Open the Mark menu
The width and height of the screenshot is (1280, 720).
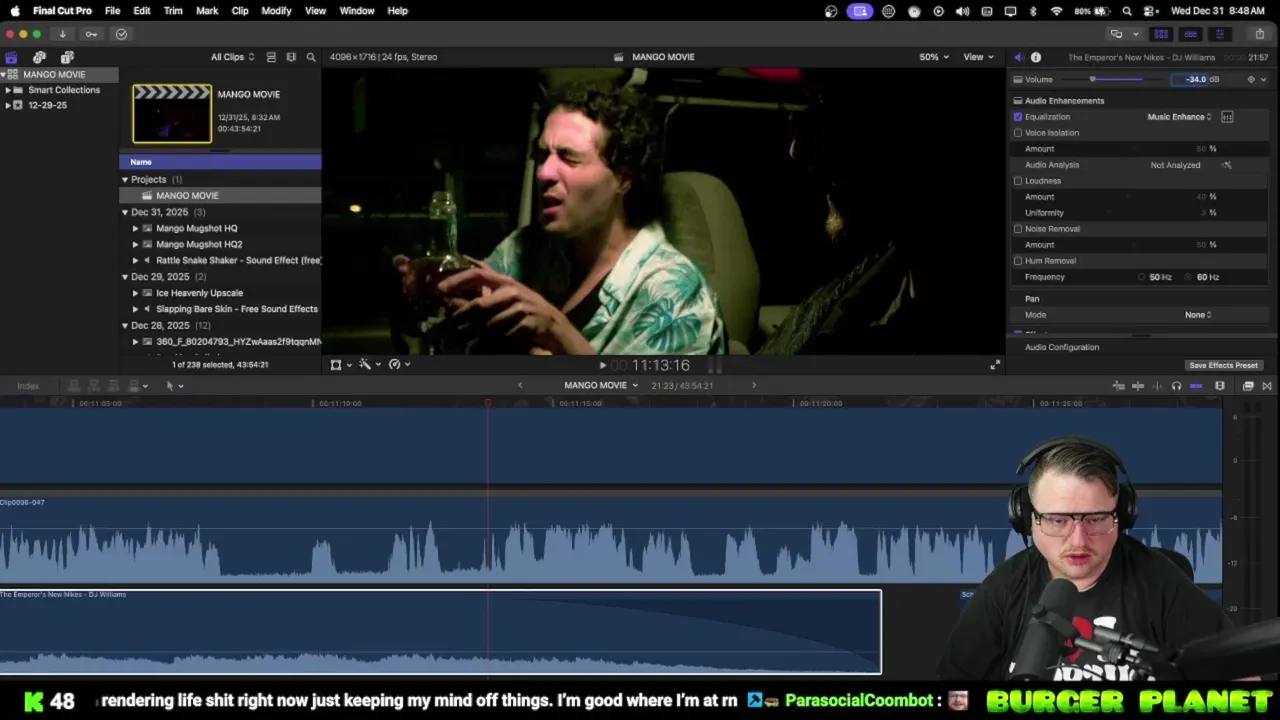pyautogui.click(x=207, y=11)
